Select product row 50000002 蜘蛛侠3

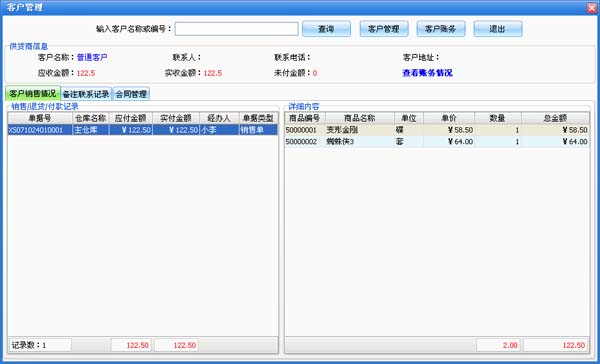click(x=437, y=142)
